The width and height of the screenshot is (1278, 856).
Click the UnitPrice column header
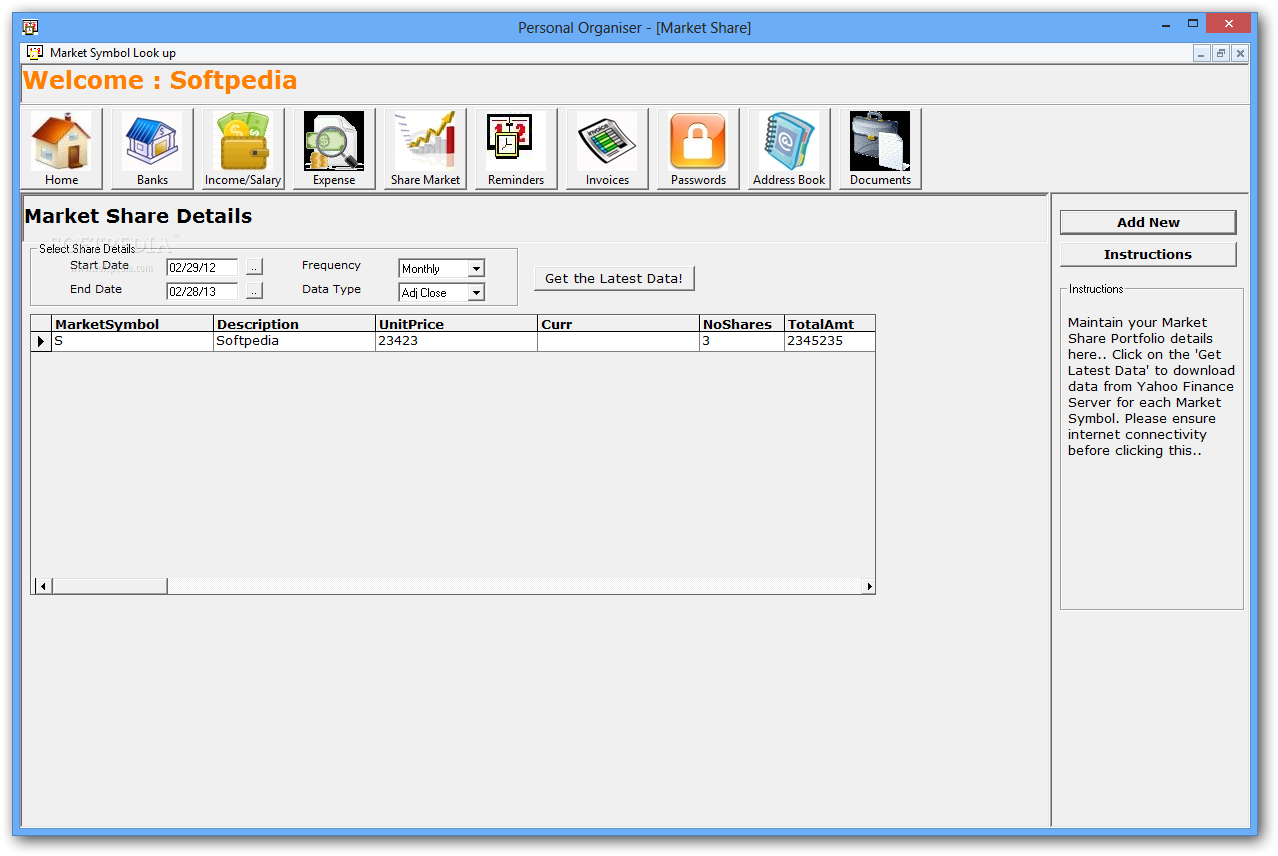click(x=457, y=324)
